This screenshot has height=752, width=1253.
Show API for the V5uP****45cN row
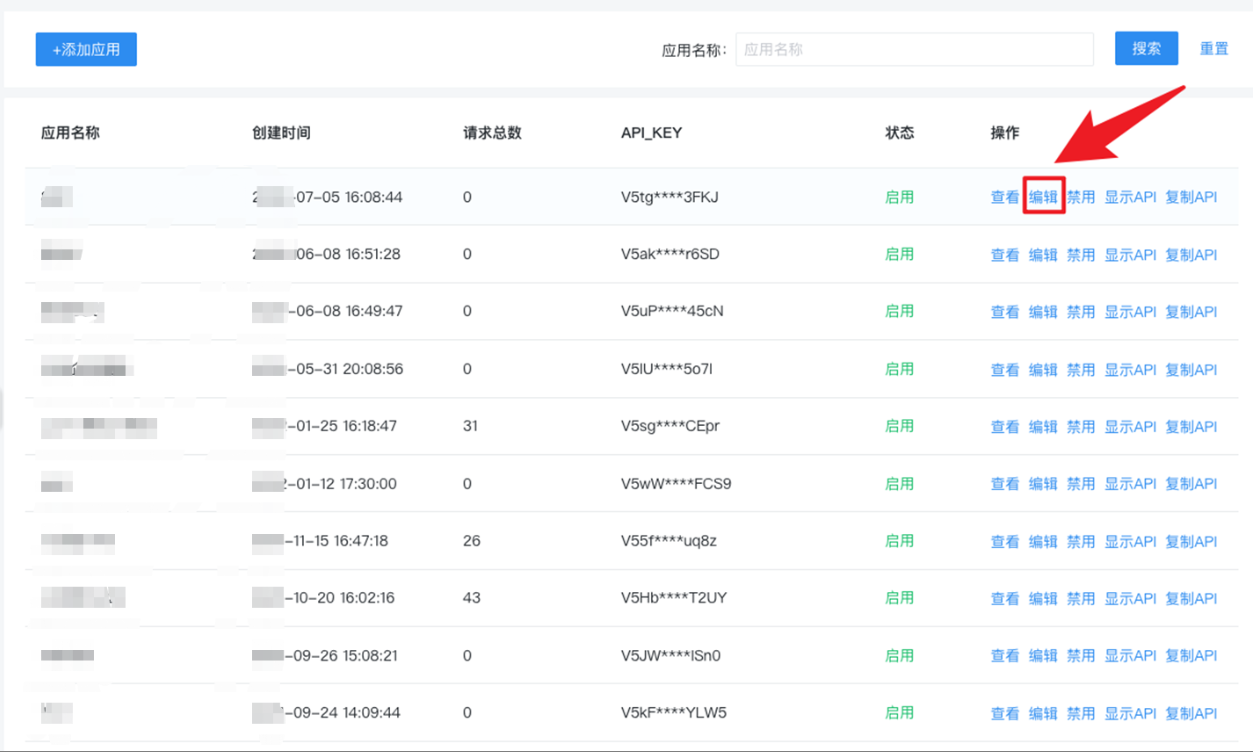coord(1130,312)
